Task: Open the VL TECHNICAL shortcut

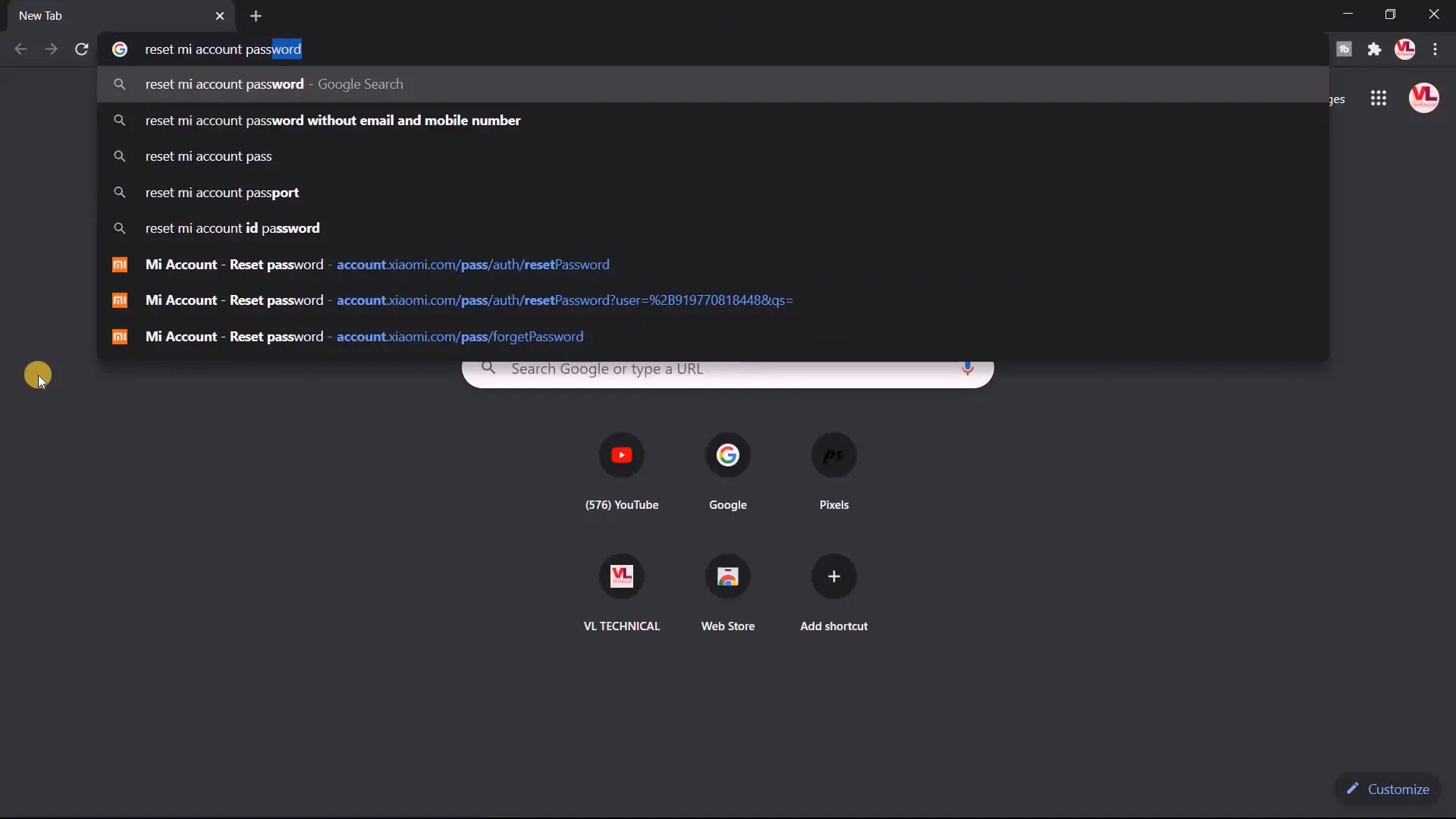Action: point(621,576)
